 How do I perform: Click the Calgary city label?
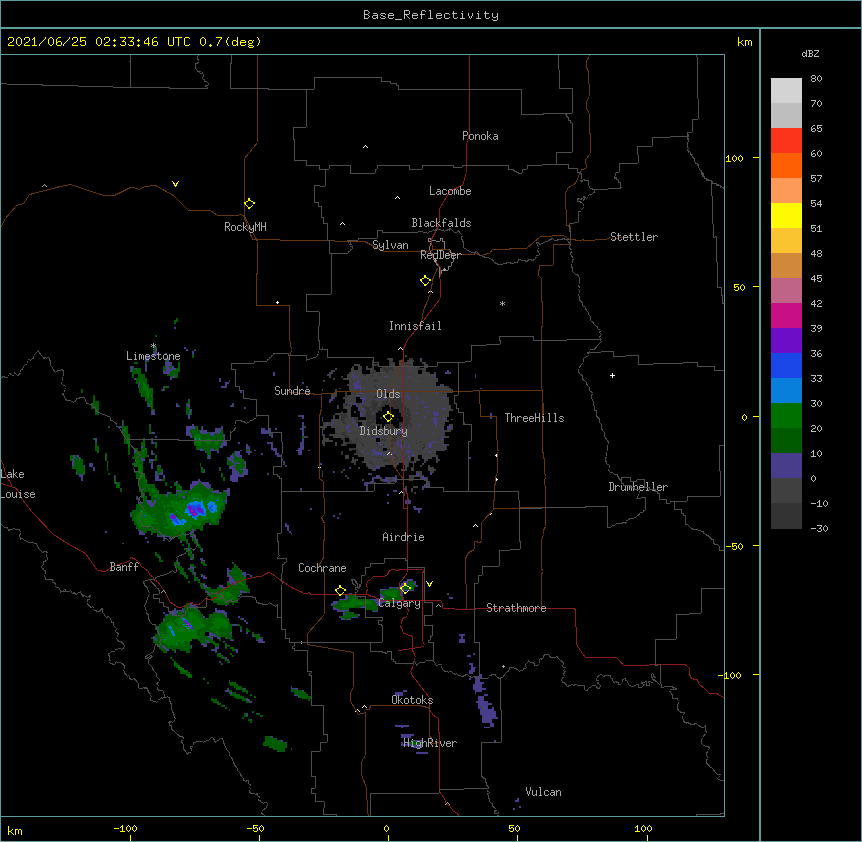(400, 603)
